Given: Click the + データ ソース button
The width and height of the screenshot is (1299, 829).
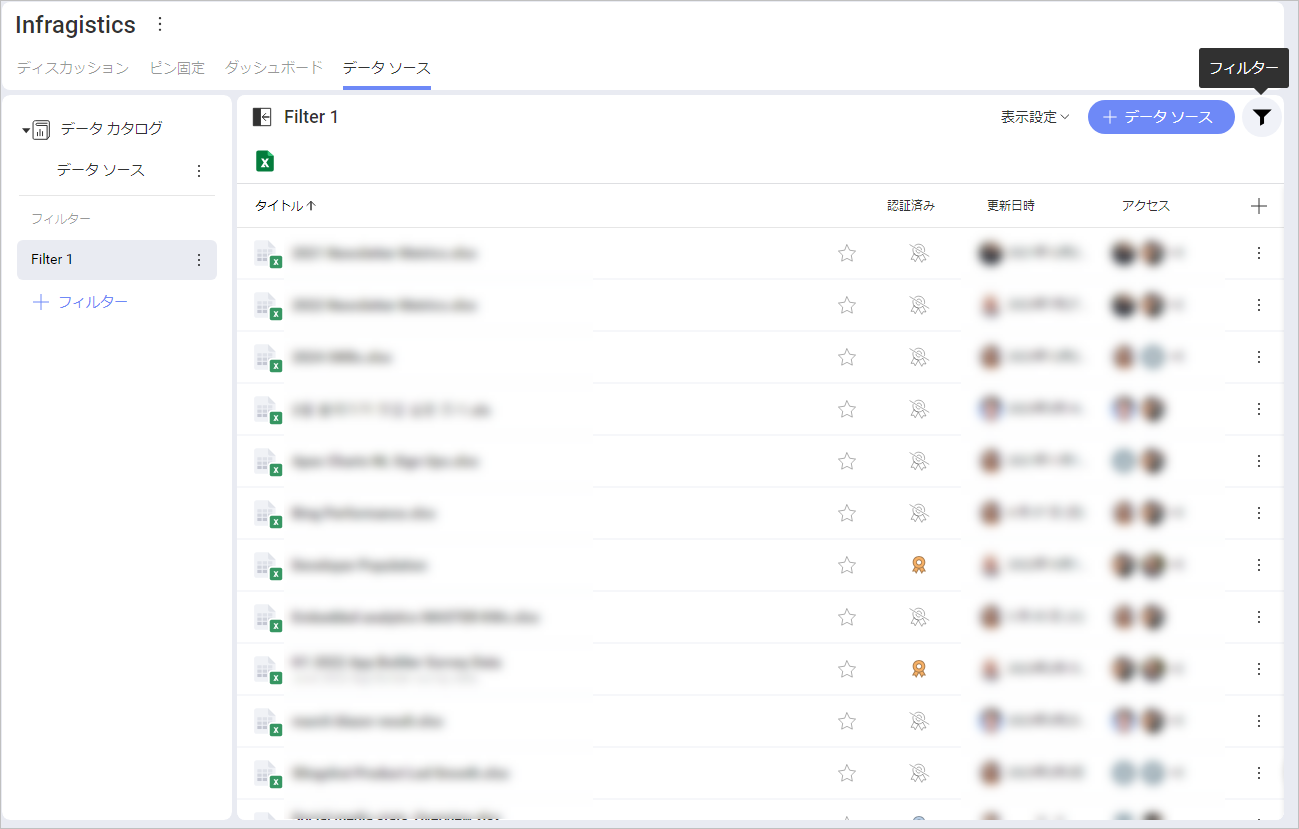Looking at the screenshot, I should (1161, 117).
